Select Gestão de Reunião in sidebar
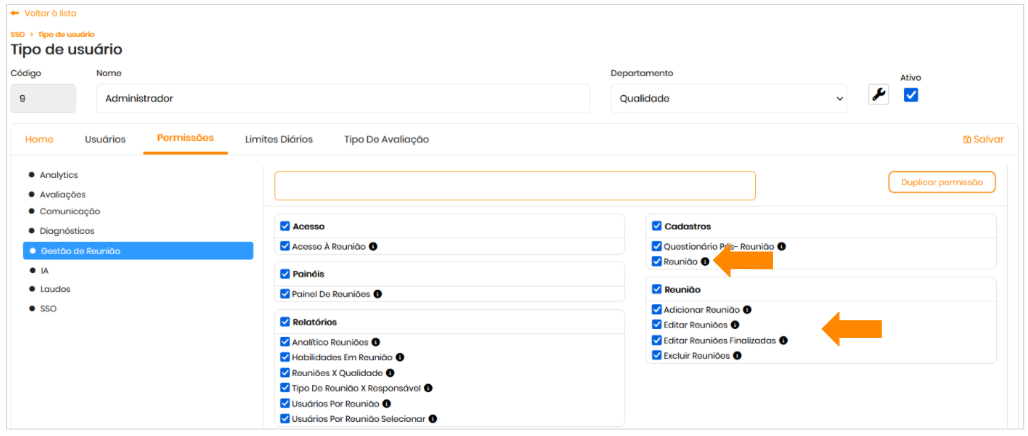Image resolution: width=1028 pixels, height=436 pixels. pyautogui.click(x=138, y=251)
